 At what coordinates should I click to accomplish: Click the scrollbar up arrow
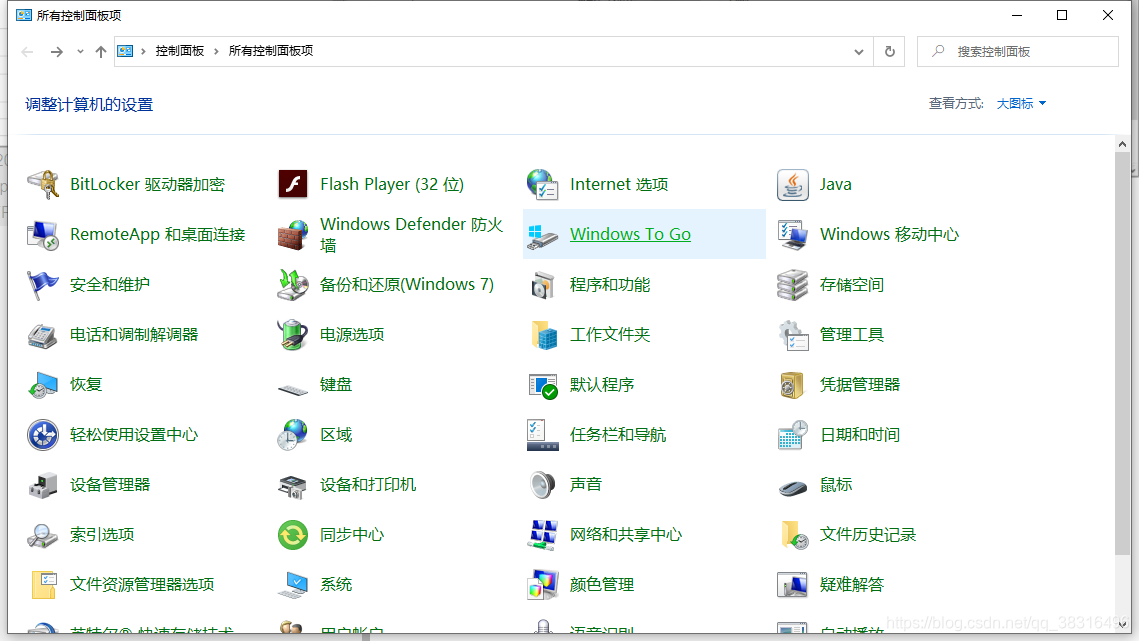[x=1122, y=144]
